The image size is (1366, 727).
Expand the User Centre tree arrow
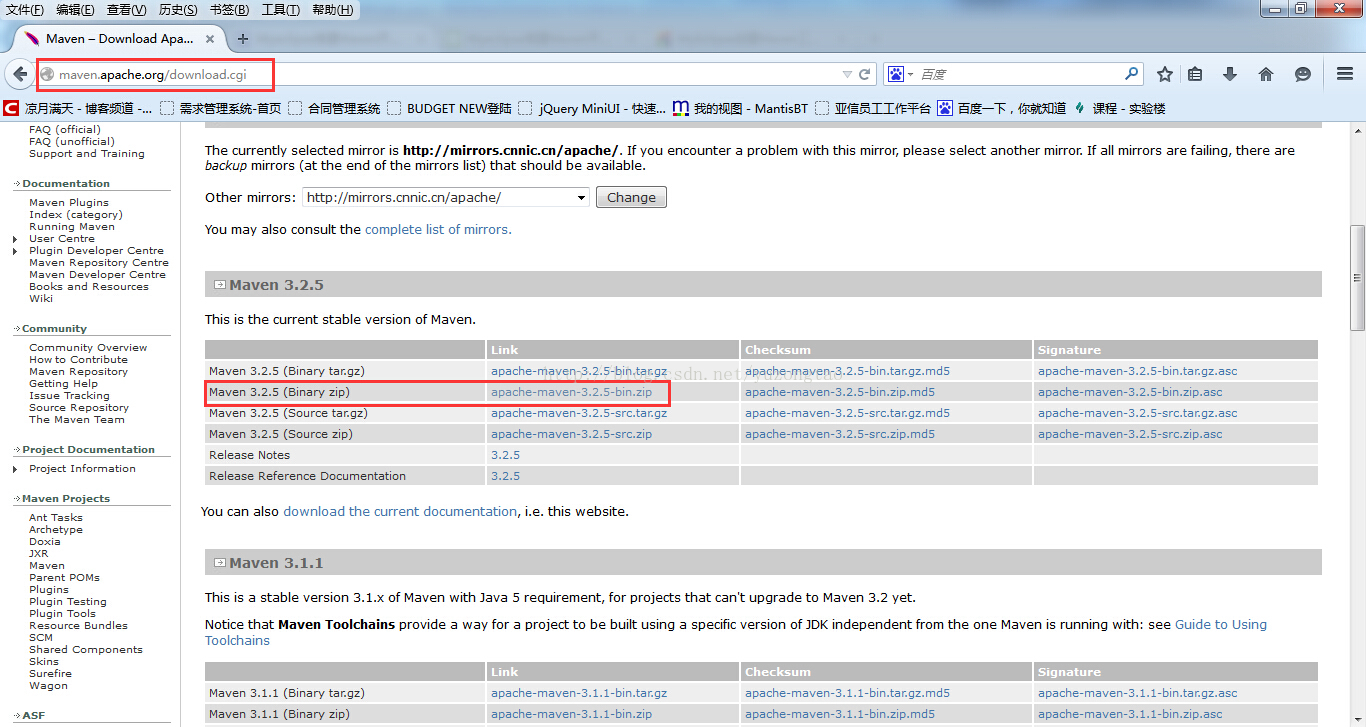click(15, 239)
